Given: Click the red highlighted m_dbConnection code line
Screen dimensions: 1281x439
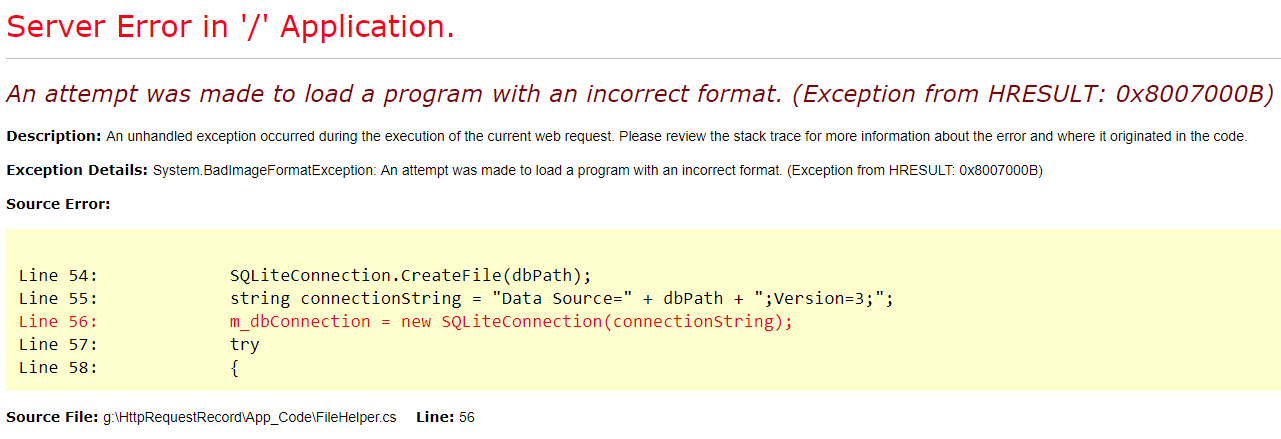Looking at the screenshot, I should pos(511,321).
